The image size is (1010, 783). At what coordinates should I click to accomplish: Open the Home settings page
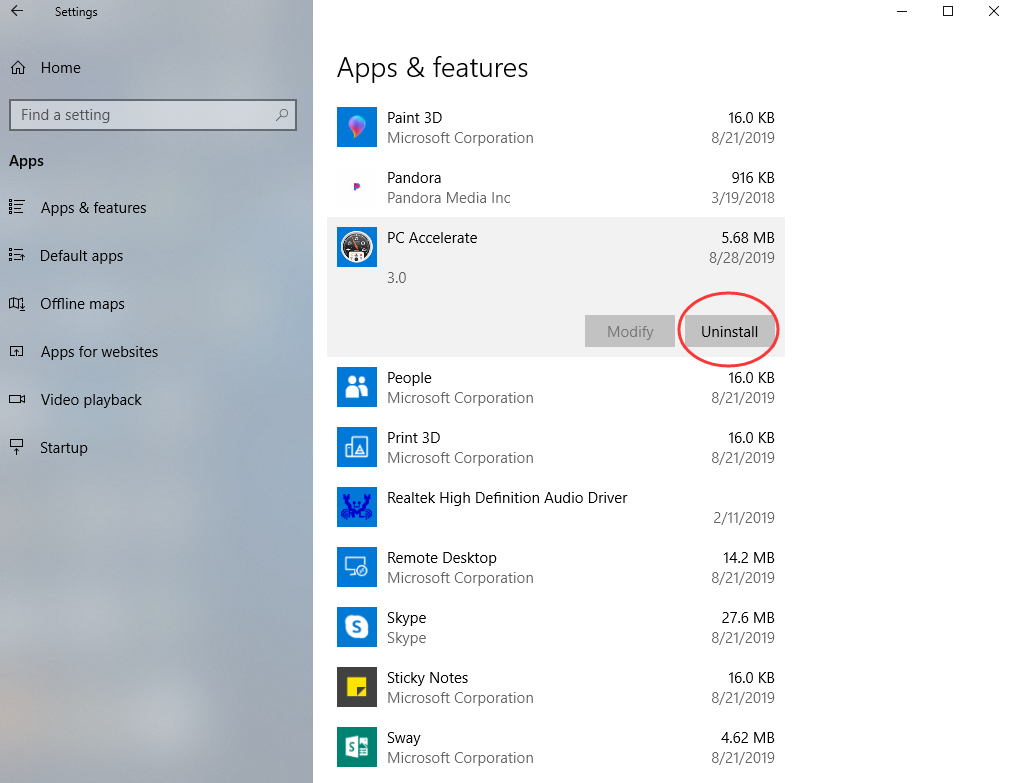[61, 68]
